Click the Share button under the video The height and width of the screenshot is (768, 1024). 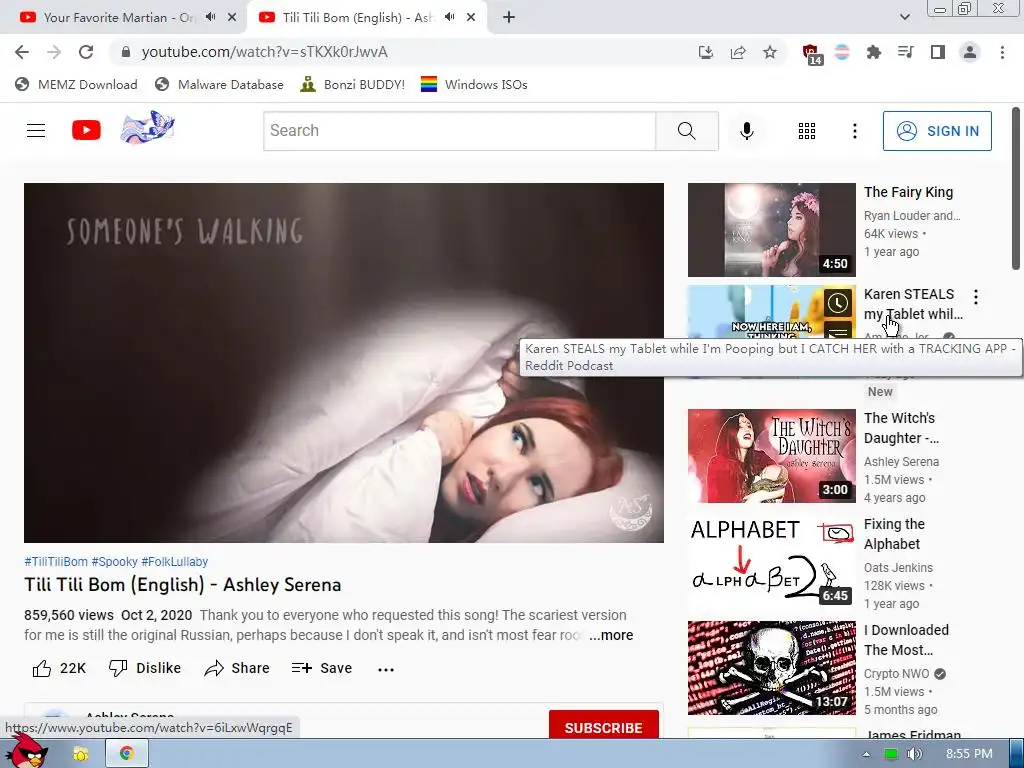click(x=236, y=668)
